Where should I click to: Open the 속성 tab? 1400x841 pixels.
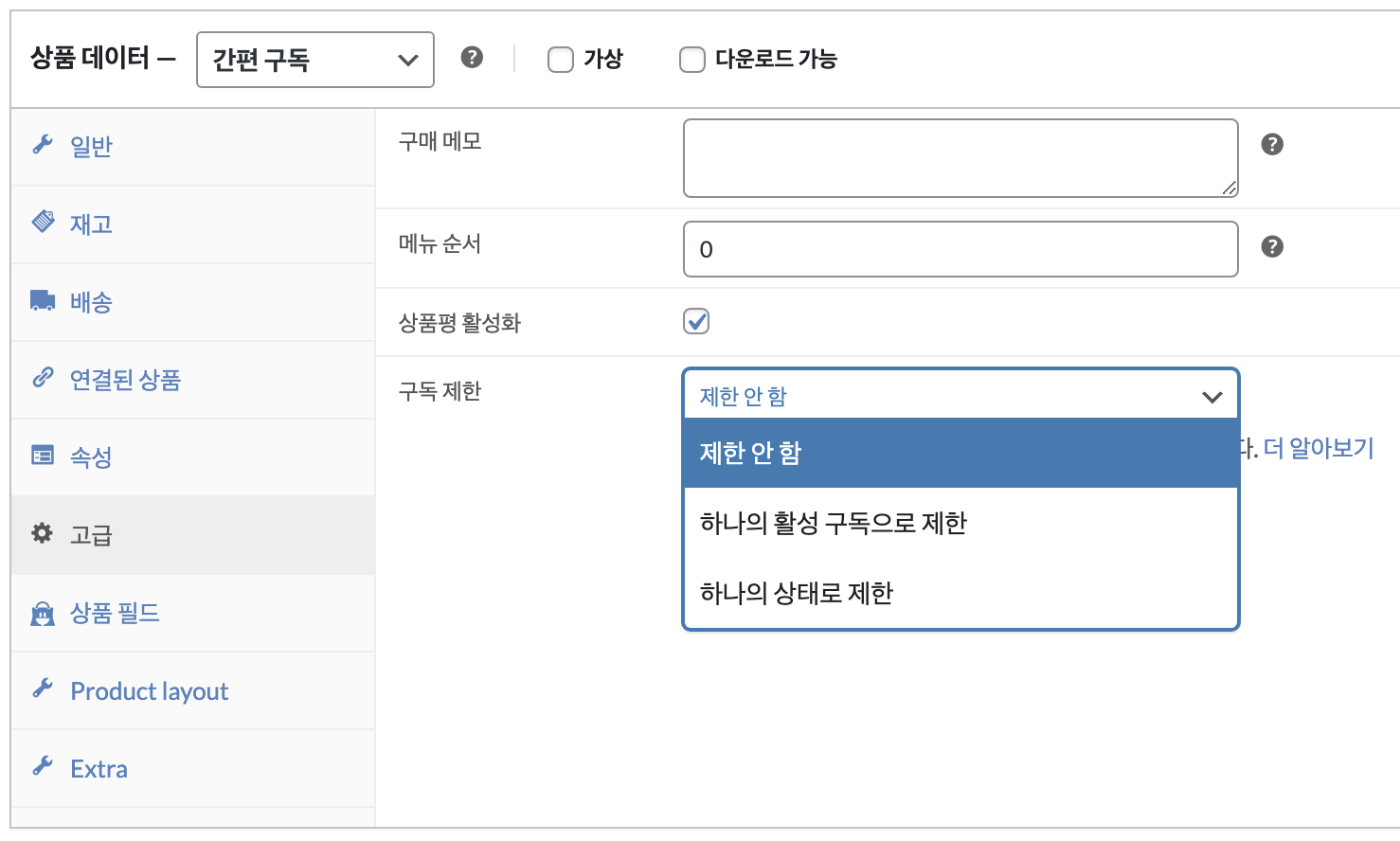(193, 457)
